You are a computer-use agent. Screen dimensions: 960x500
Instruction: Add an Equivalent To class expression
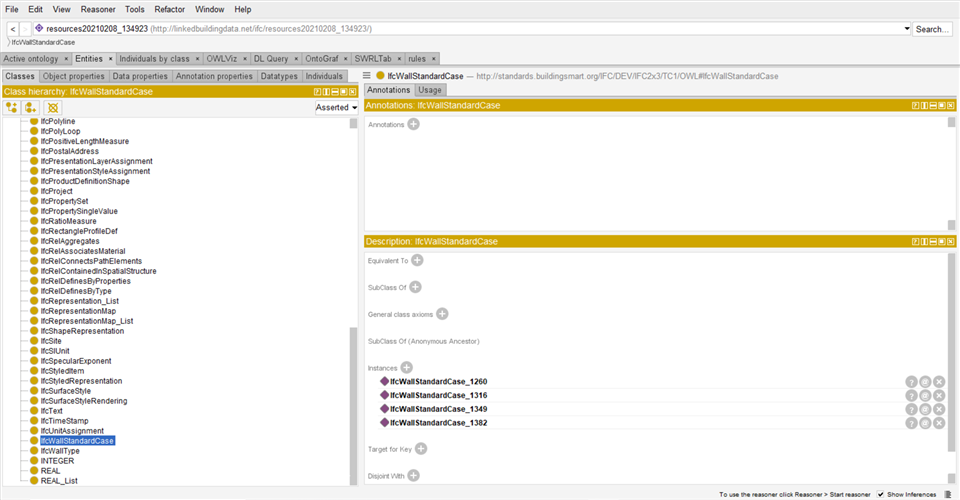click(418, 260)
